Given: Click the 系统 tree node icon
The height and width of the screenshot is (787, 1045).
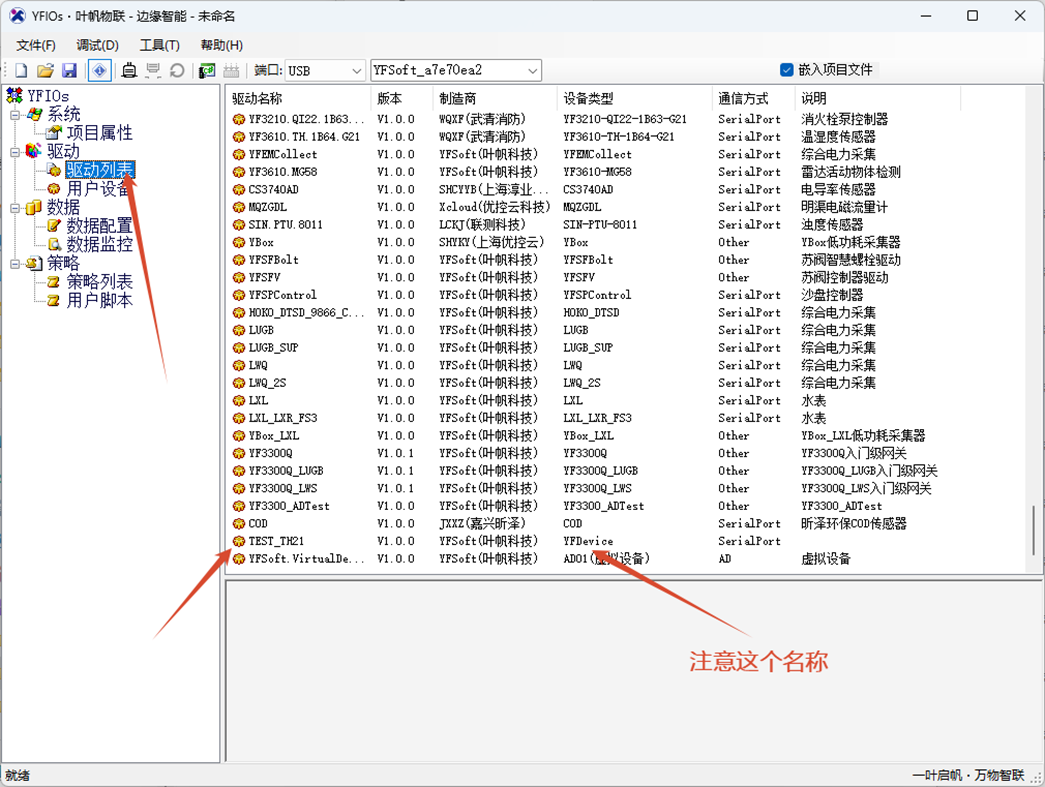Looking at the screenshot, I should 34,114.
